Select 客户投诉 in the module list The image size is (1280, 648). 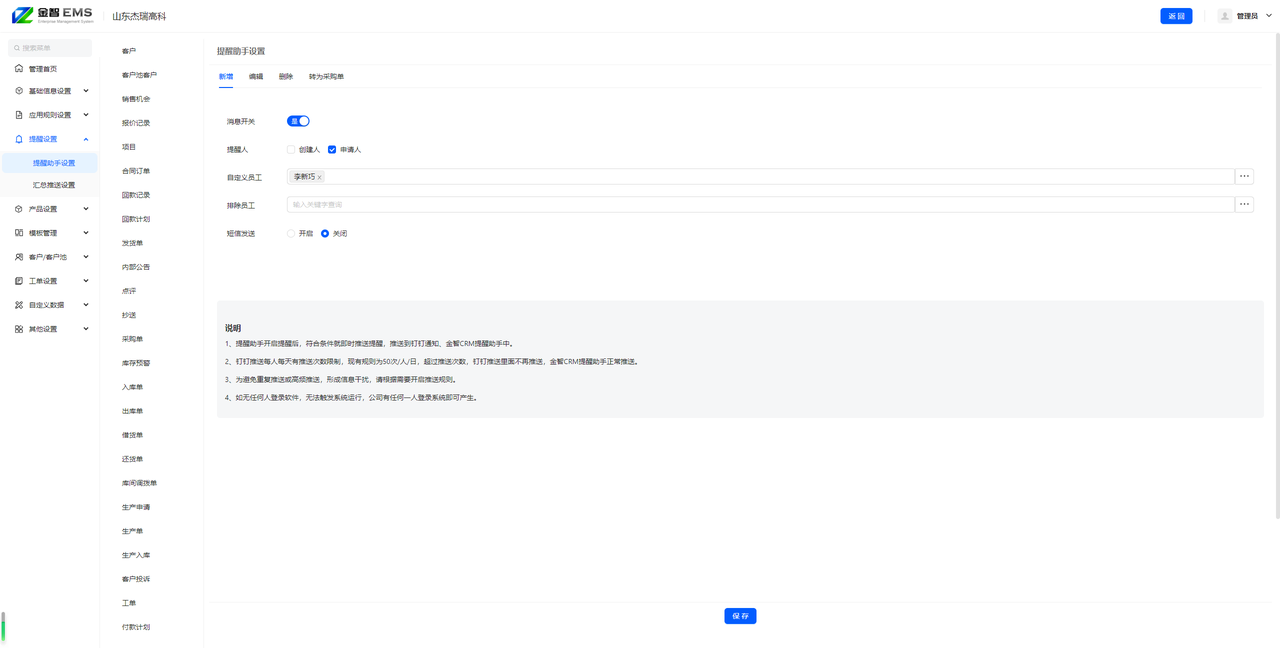tap(136, 579)
